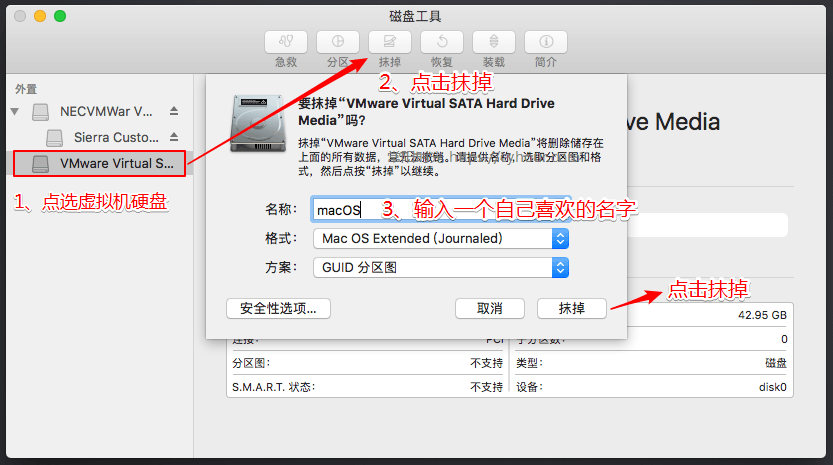Select VMware Virtual S... disk in sidebar
The image size is (833, 465).
coord(100,164)
